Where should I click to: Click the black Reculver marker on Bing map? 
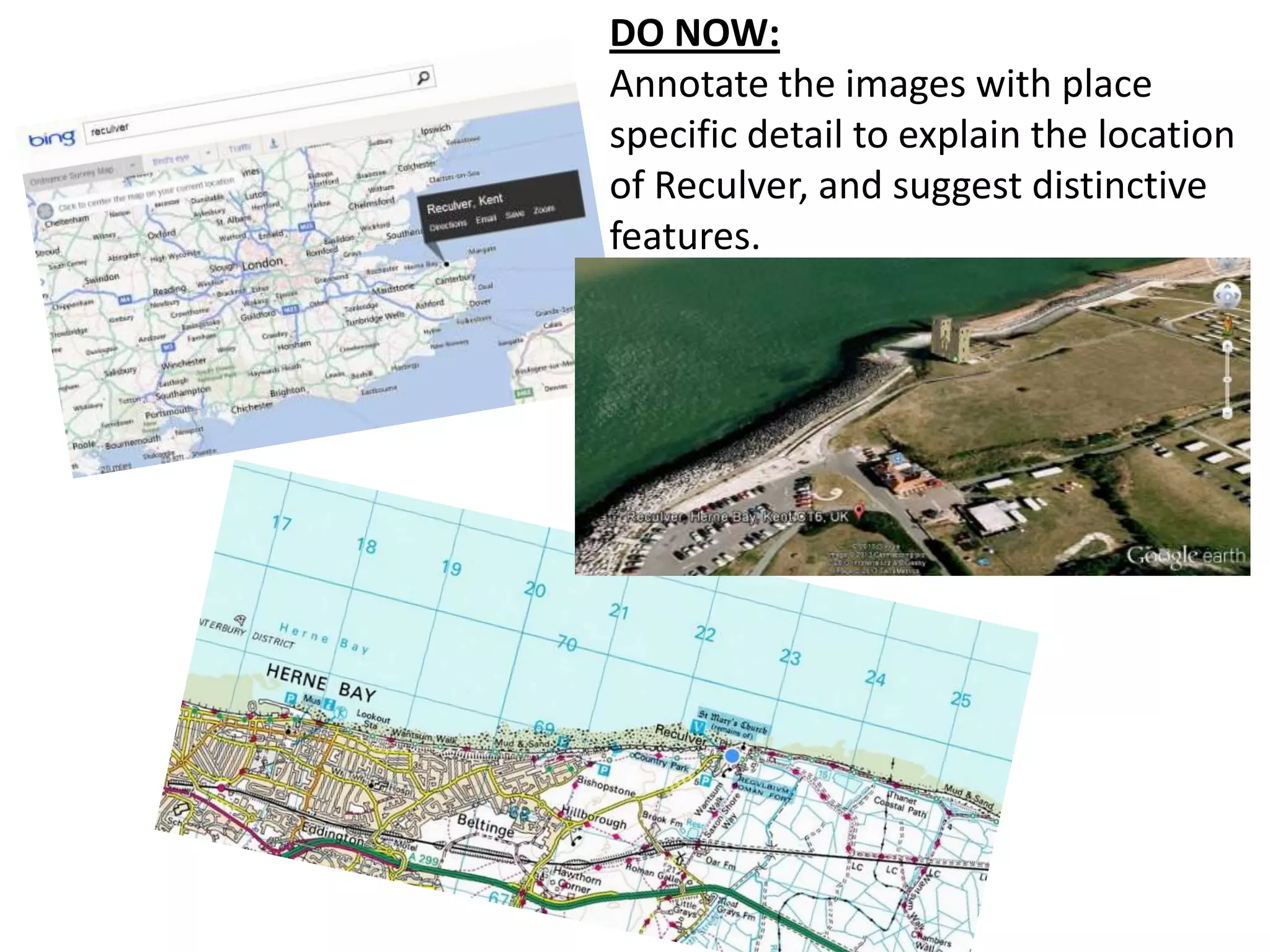(446, 264)
